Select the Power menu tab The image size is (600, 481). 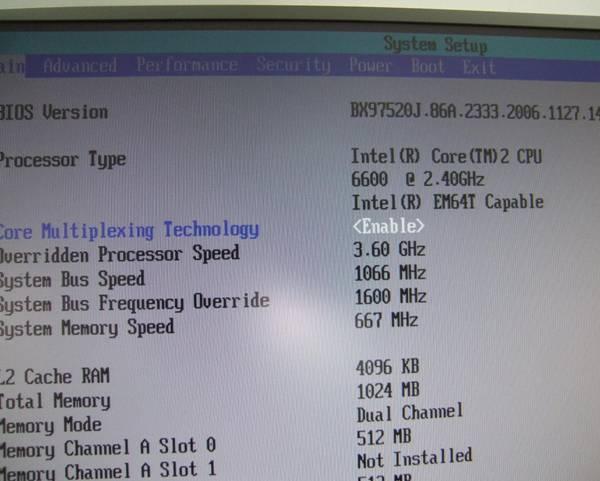(x=370, y=67)
